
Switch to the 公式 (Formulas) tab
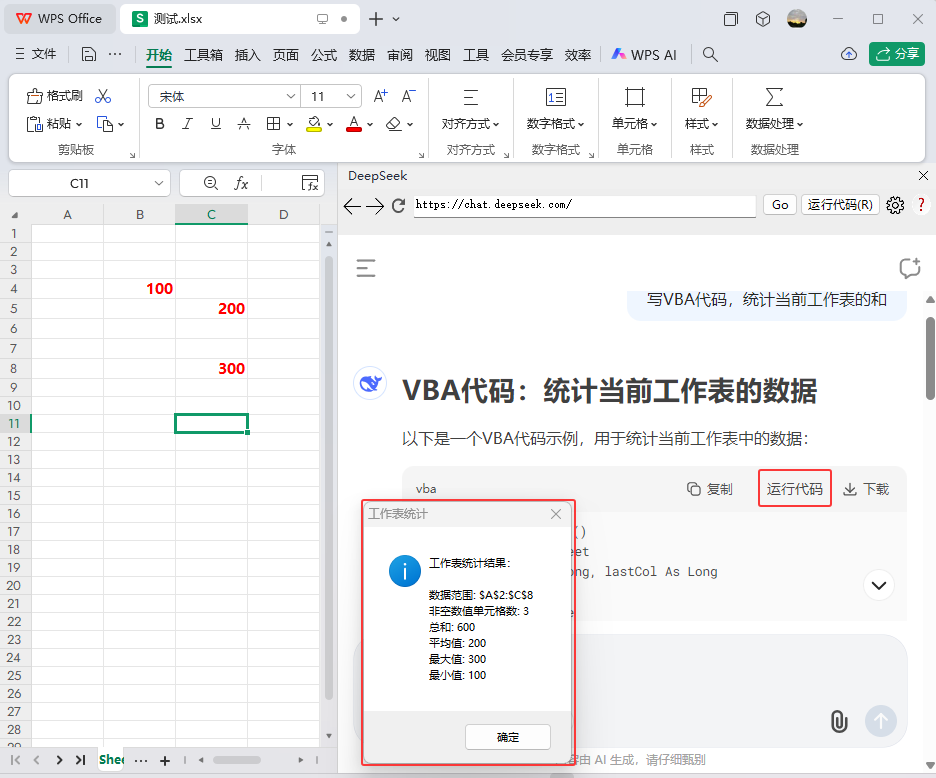coord(324,55)
